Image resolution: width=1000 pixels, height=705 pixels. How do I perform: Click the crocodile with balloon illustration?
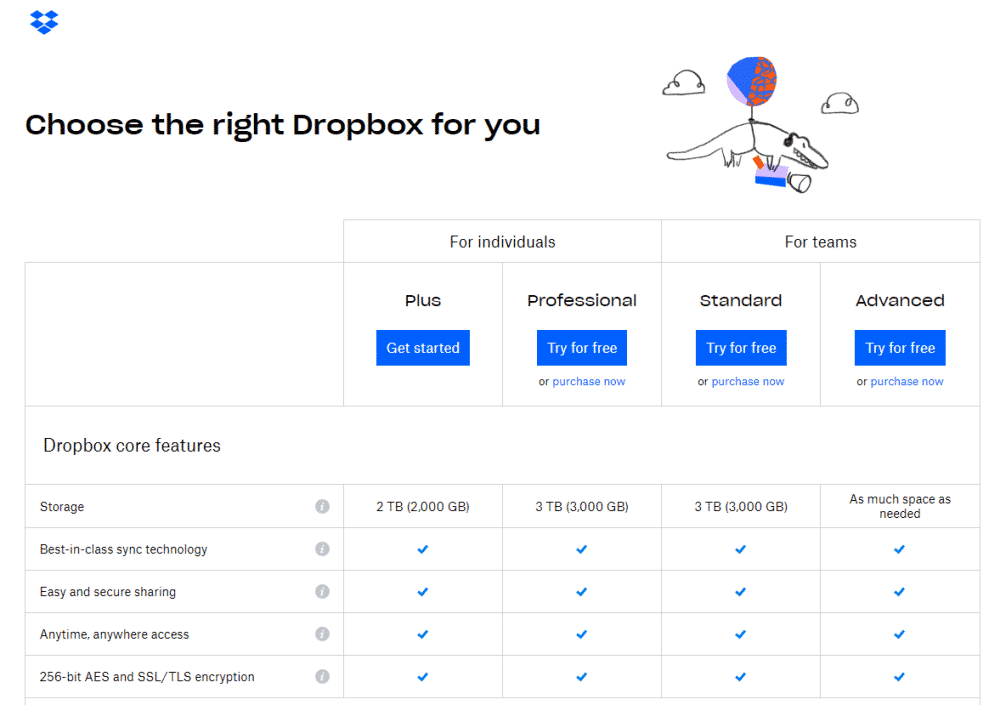point(759,124)
